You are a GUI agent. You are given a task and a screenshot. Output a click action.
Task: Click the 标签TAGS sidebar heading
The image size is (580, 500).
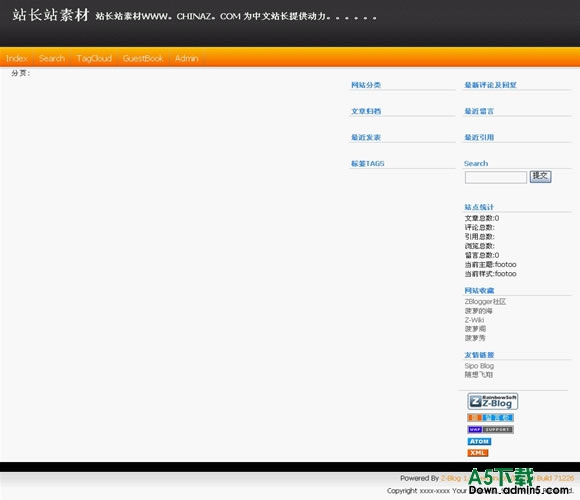click(x=368, y=163)
